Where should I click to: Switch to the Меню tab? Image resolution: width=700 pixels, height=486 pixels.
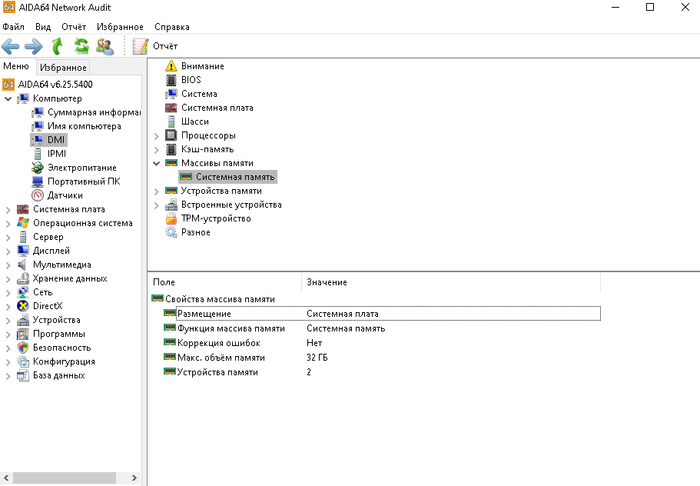coord(16,66)
